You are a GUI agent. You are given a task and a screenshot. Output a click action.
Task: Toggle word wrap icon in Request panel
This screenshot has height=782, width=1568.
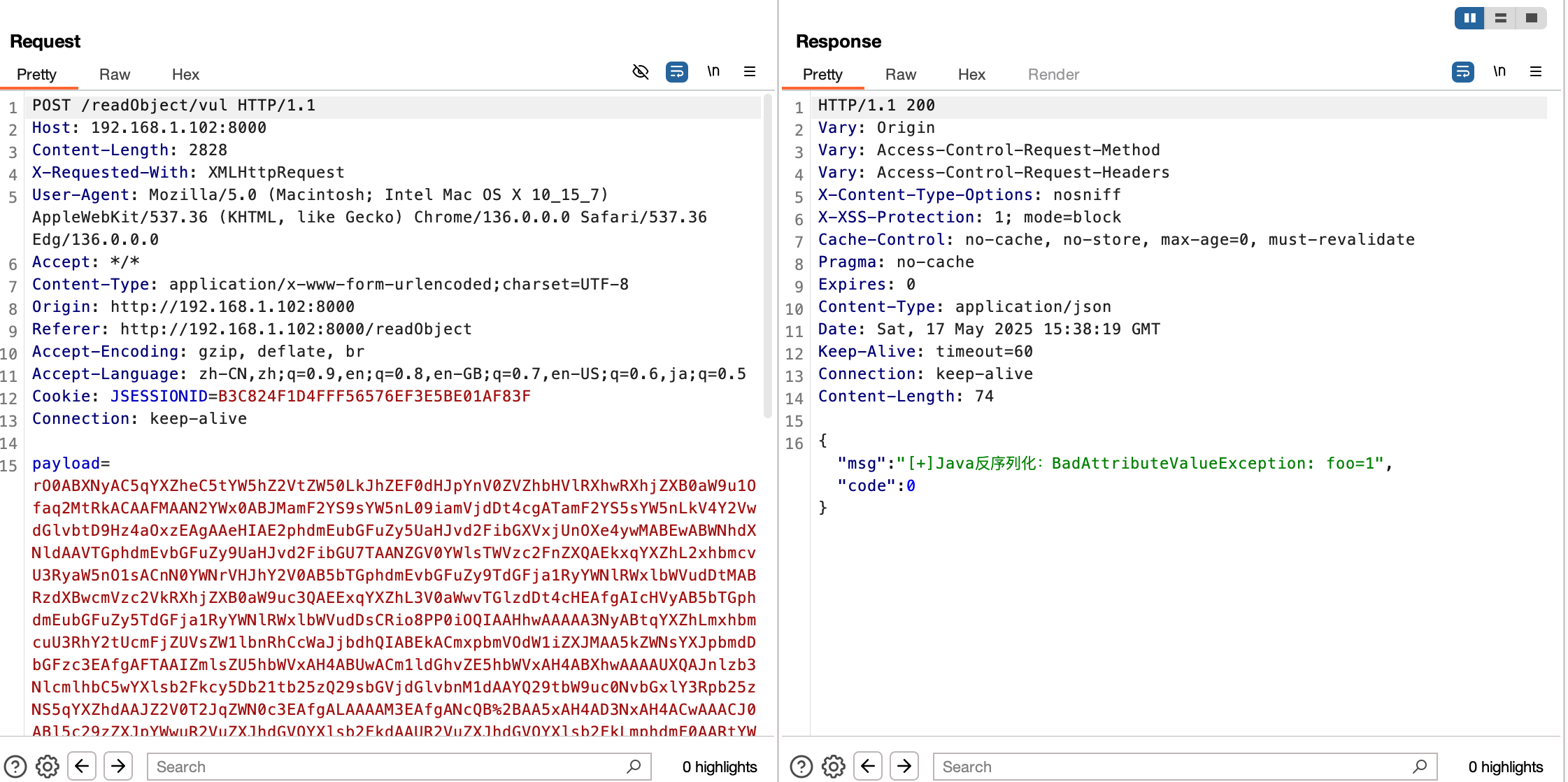point(676,72)
